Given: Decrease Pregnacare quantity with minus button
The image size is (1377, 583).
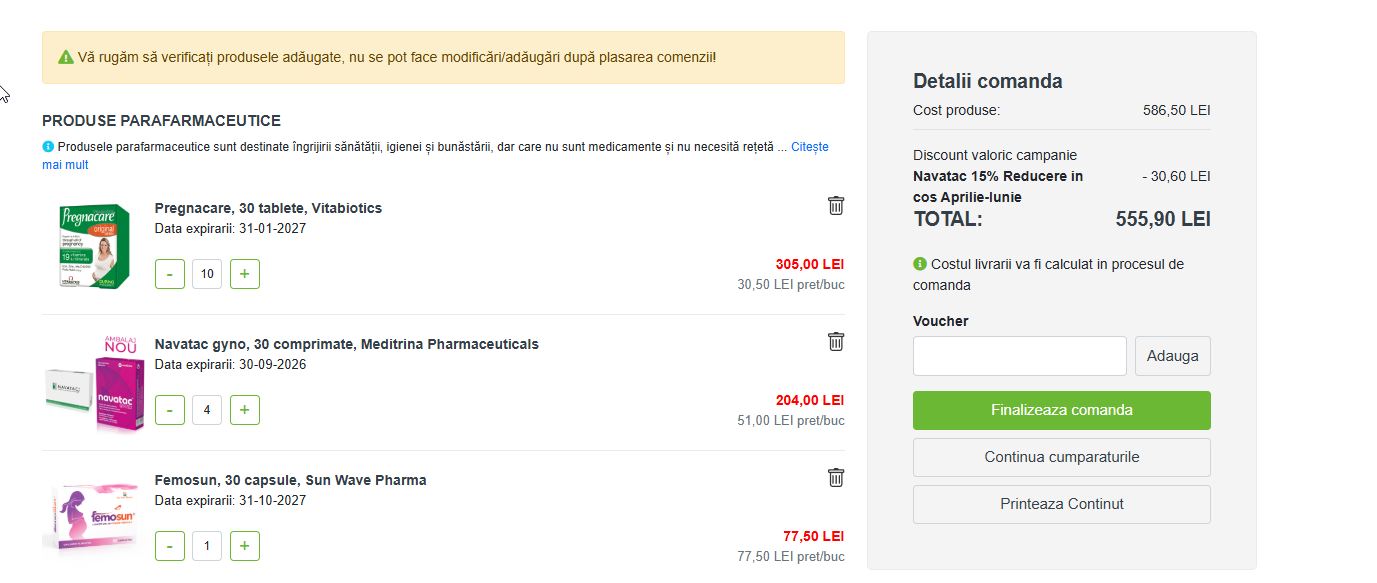Looking at the screenshot, I should click(170, 274).
